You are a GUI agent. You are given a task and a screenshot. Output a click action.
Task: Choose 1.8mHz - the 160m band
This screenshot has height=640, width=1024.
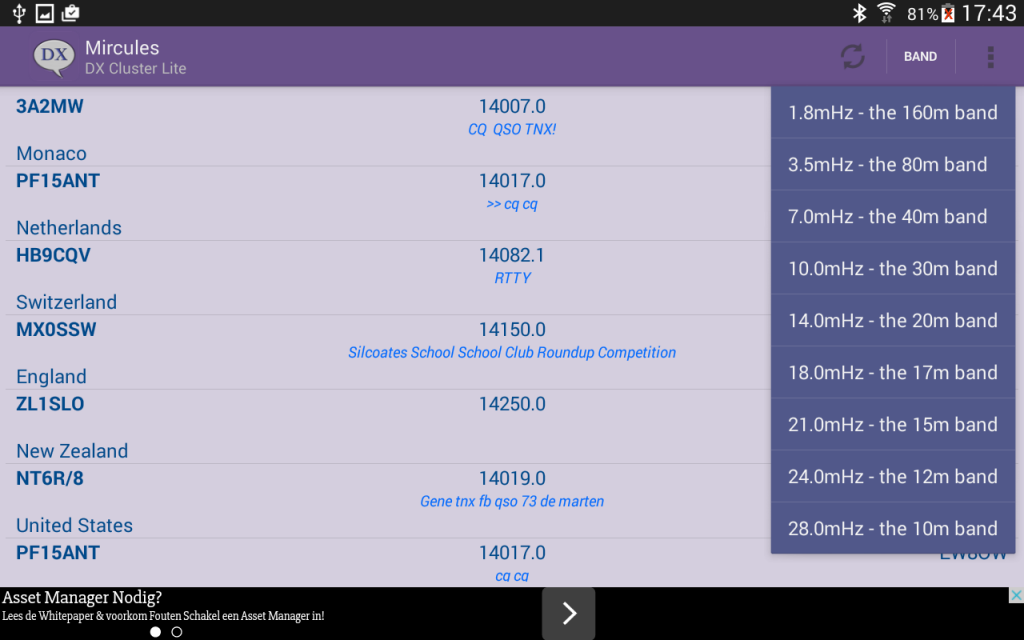tap(893, 112)
